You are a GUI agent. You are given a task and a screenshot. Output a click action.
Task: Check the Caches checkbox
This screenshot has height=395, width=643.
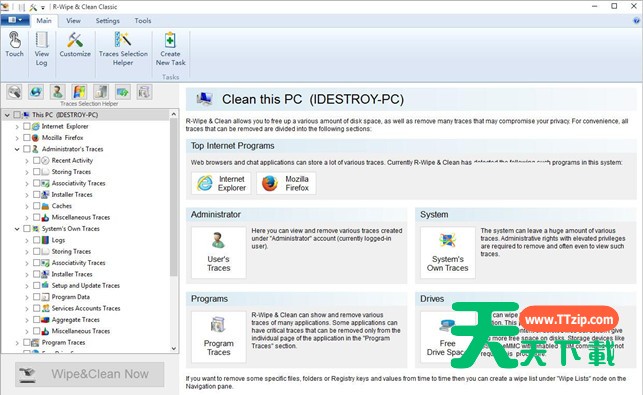(x=36, y=206)
